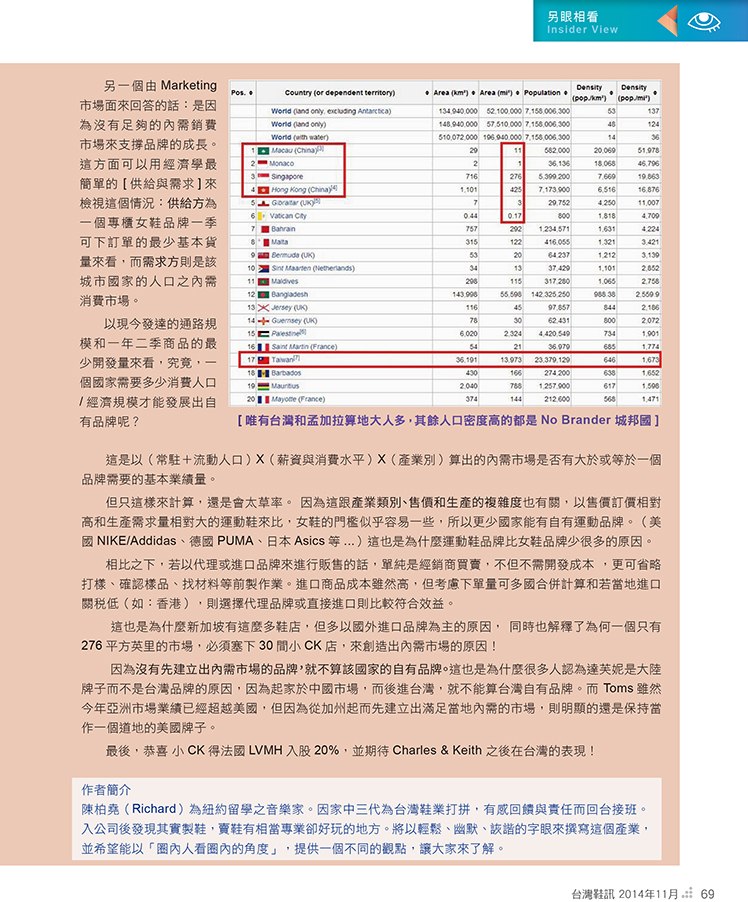Click the World (with water) row label
This screenshot has width=748, height=902.
click(299, 137)
